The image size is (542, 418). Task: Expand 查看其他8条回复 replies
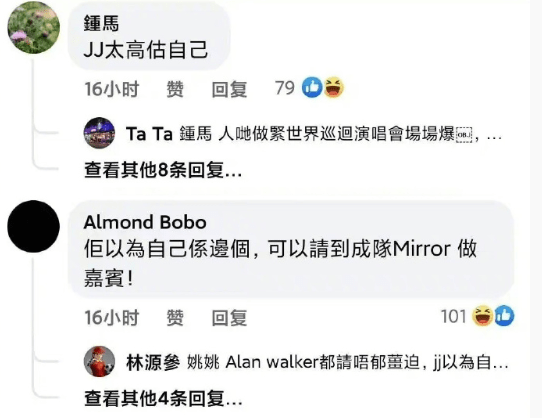point(163,170)
